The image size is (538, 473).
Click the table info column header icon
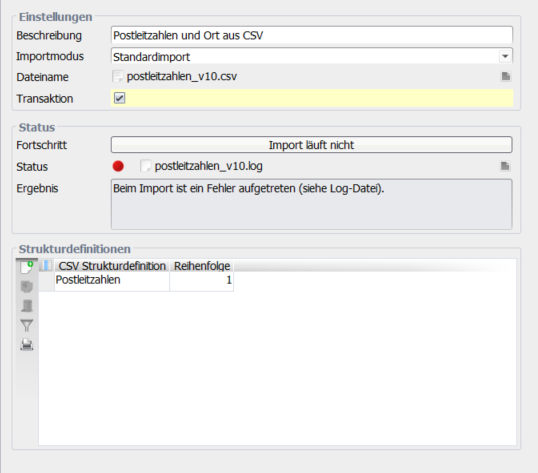coord(46,265)
